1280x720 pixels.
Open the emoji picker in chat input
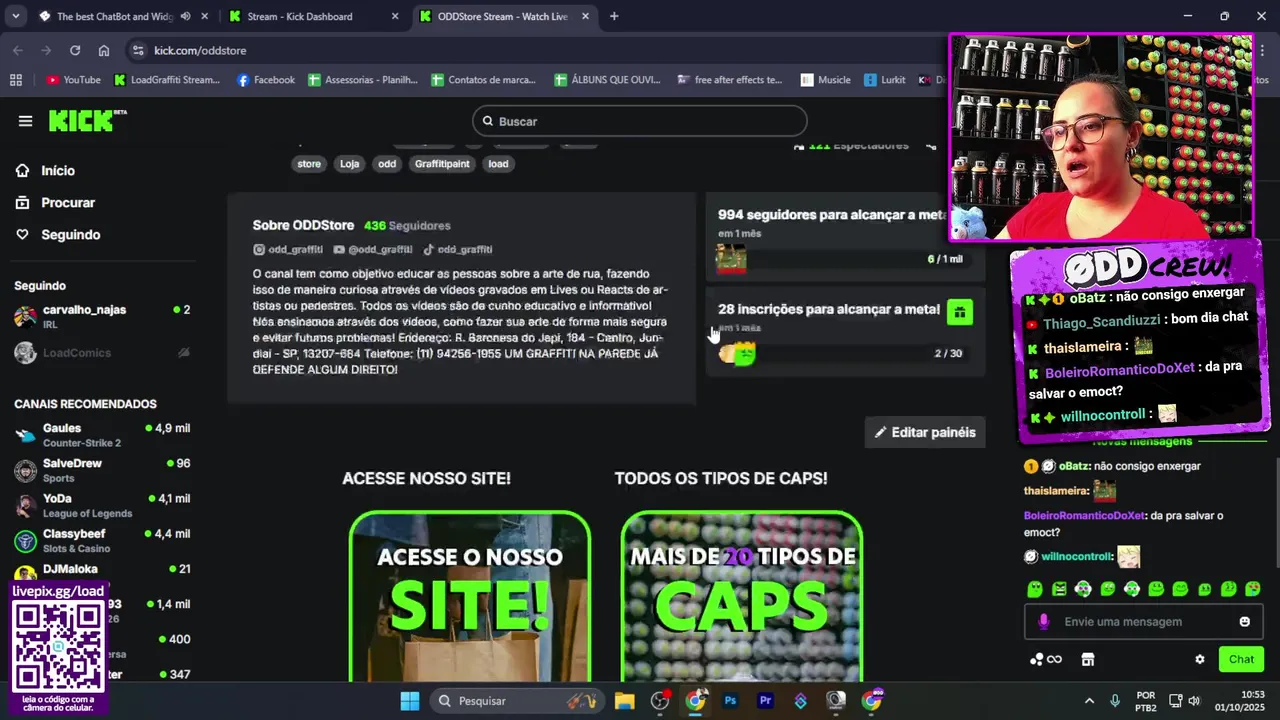1245,622
